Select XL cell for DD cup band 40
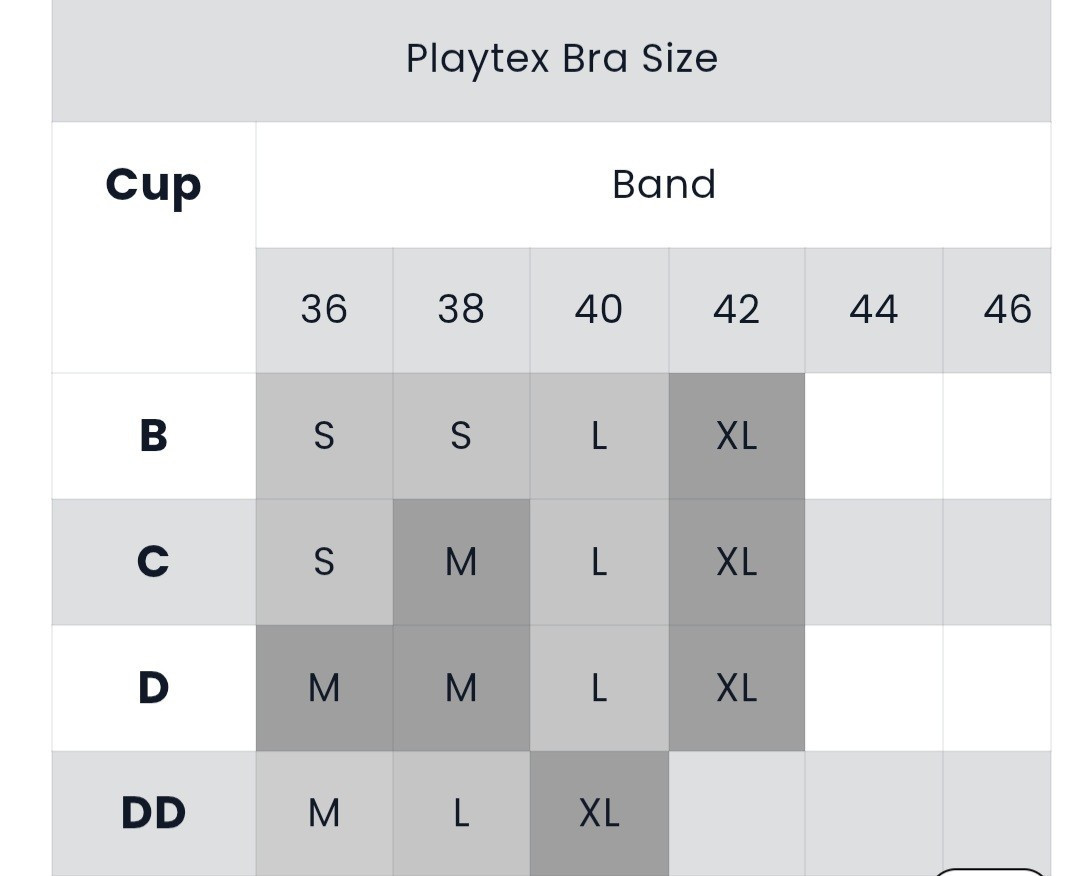Viewport: 1080px width, 876px height. pos(599,813)
